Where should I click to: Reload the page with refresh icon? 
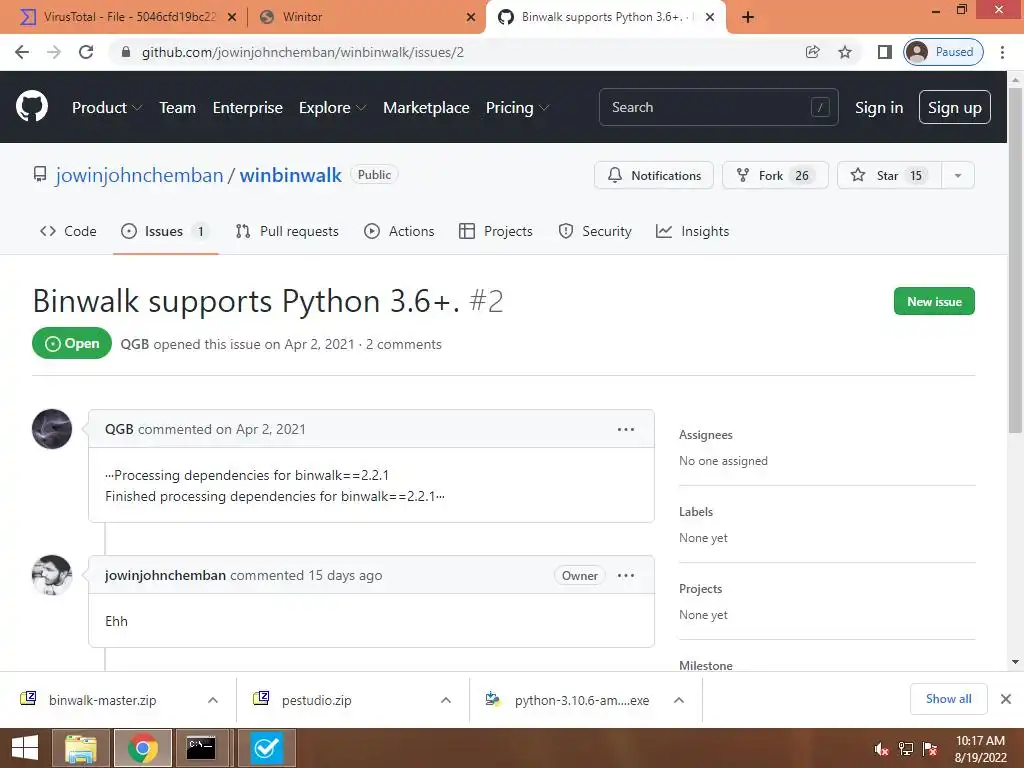pos(86,52)
